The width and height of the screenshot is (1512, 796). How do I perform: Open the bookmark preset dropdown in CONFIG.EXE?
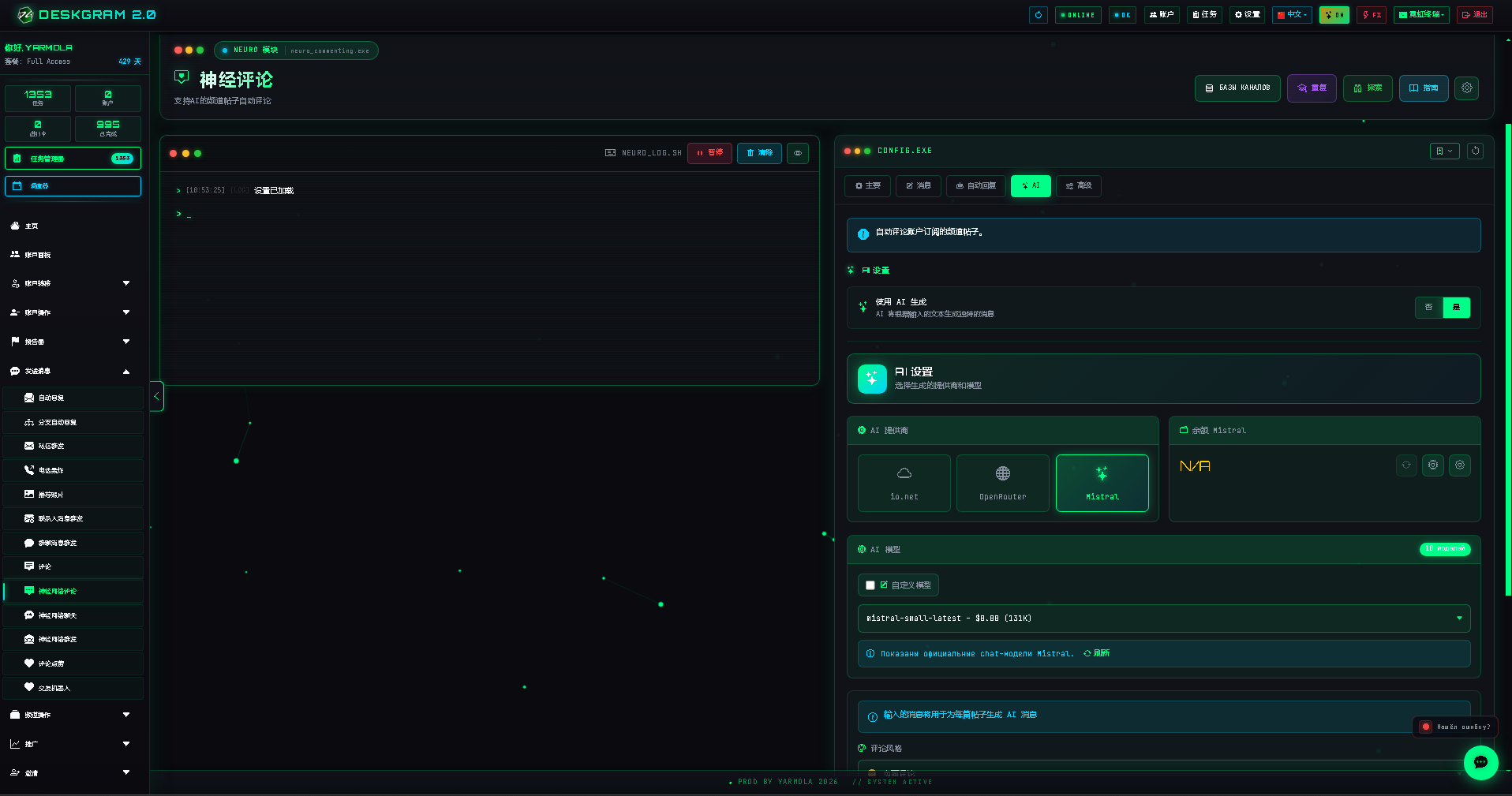[x=1444, y=151]
